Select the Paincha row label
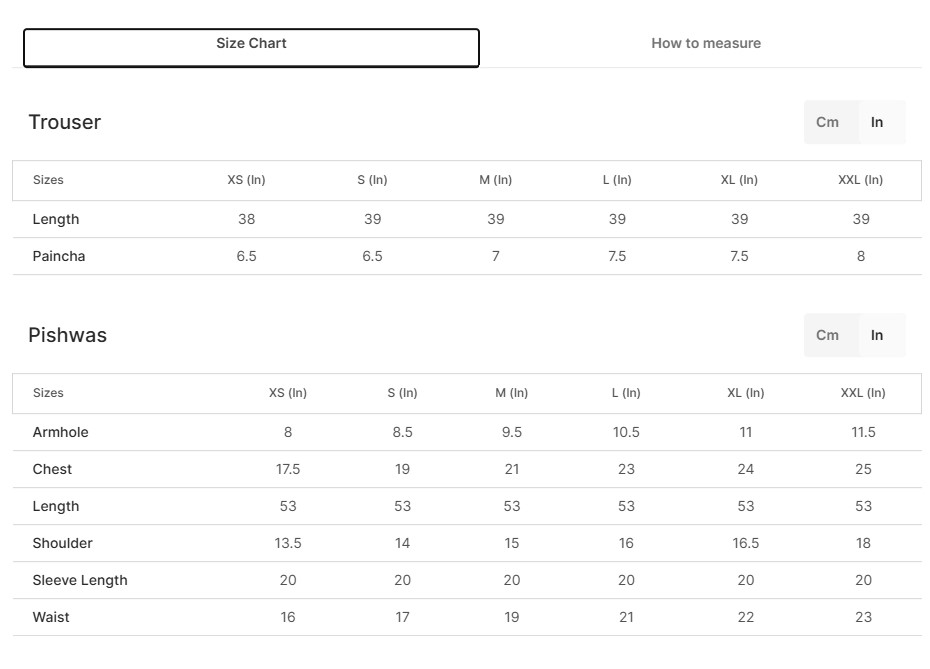This screenshot has height=669, width=930. (59, 256)
